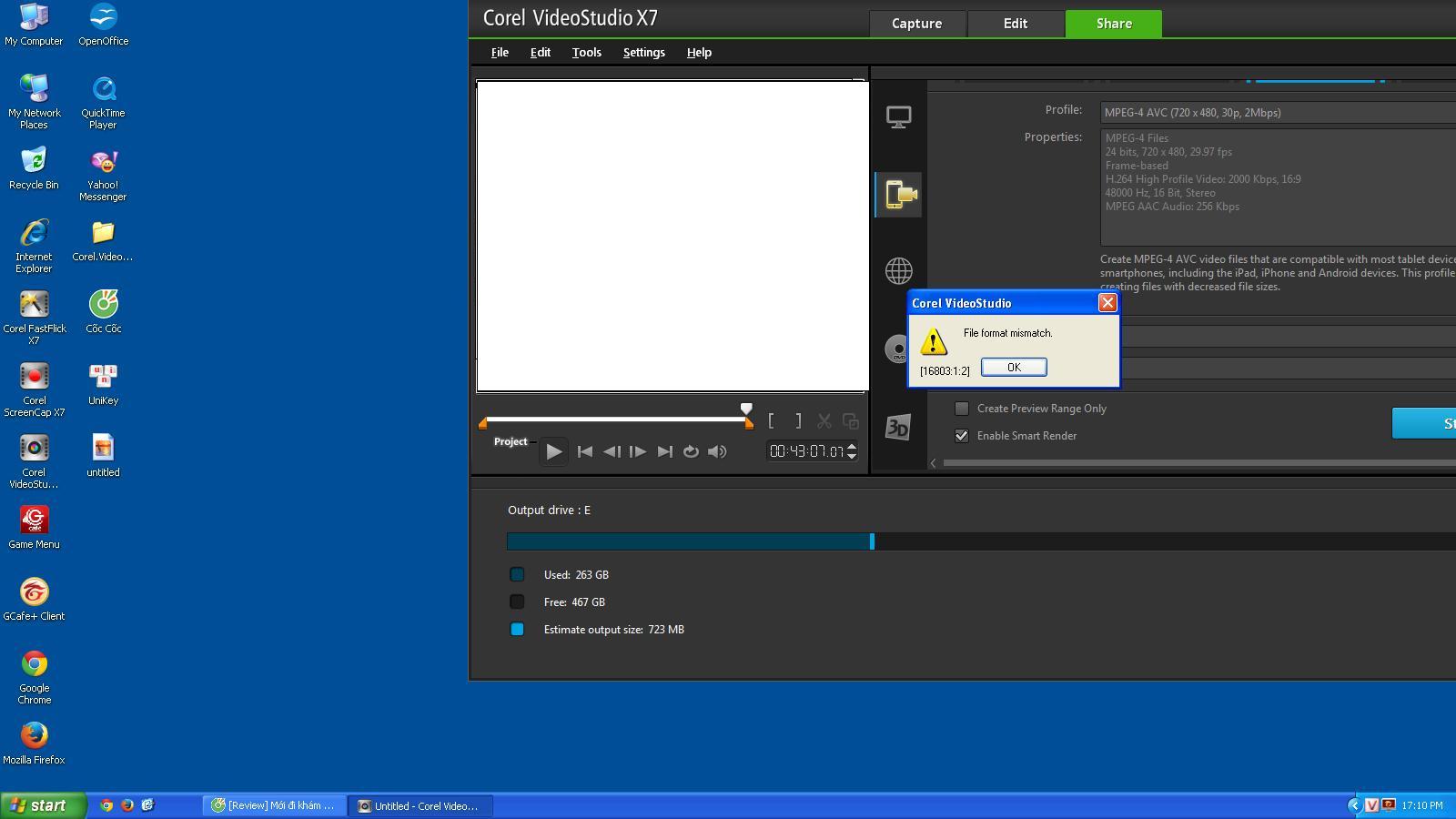Select Corel VideoStudio desktop shortcut
Viewport: 1456px width, 819px height.
tap(34, 461)
